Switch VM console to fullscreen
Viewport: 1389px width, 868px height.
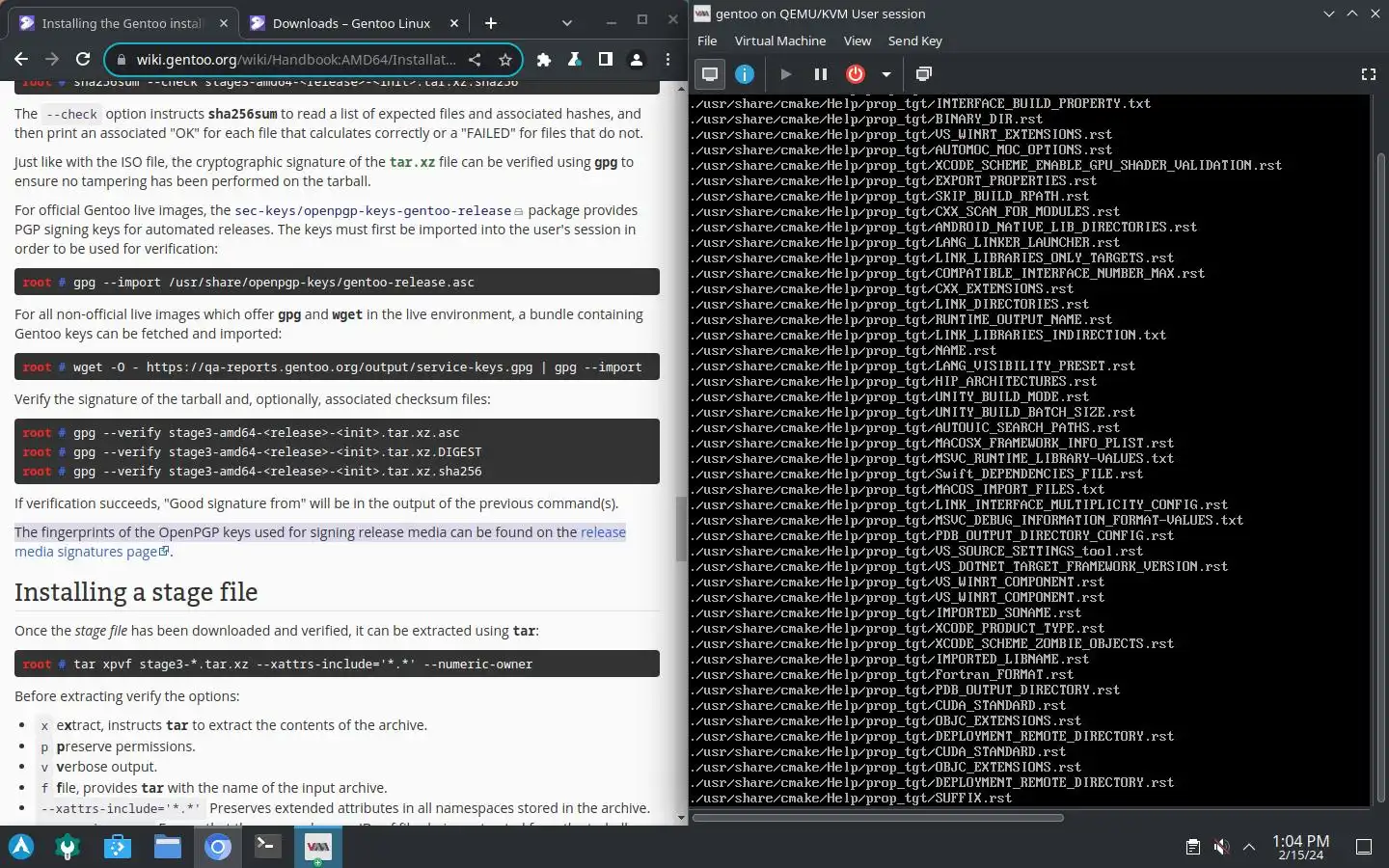[1368, 73]
